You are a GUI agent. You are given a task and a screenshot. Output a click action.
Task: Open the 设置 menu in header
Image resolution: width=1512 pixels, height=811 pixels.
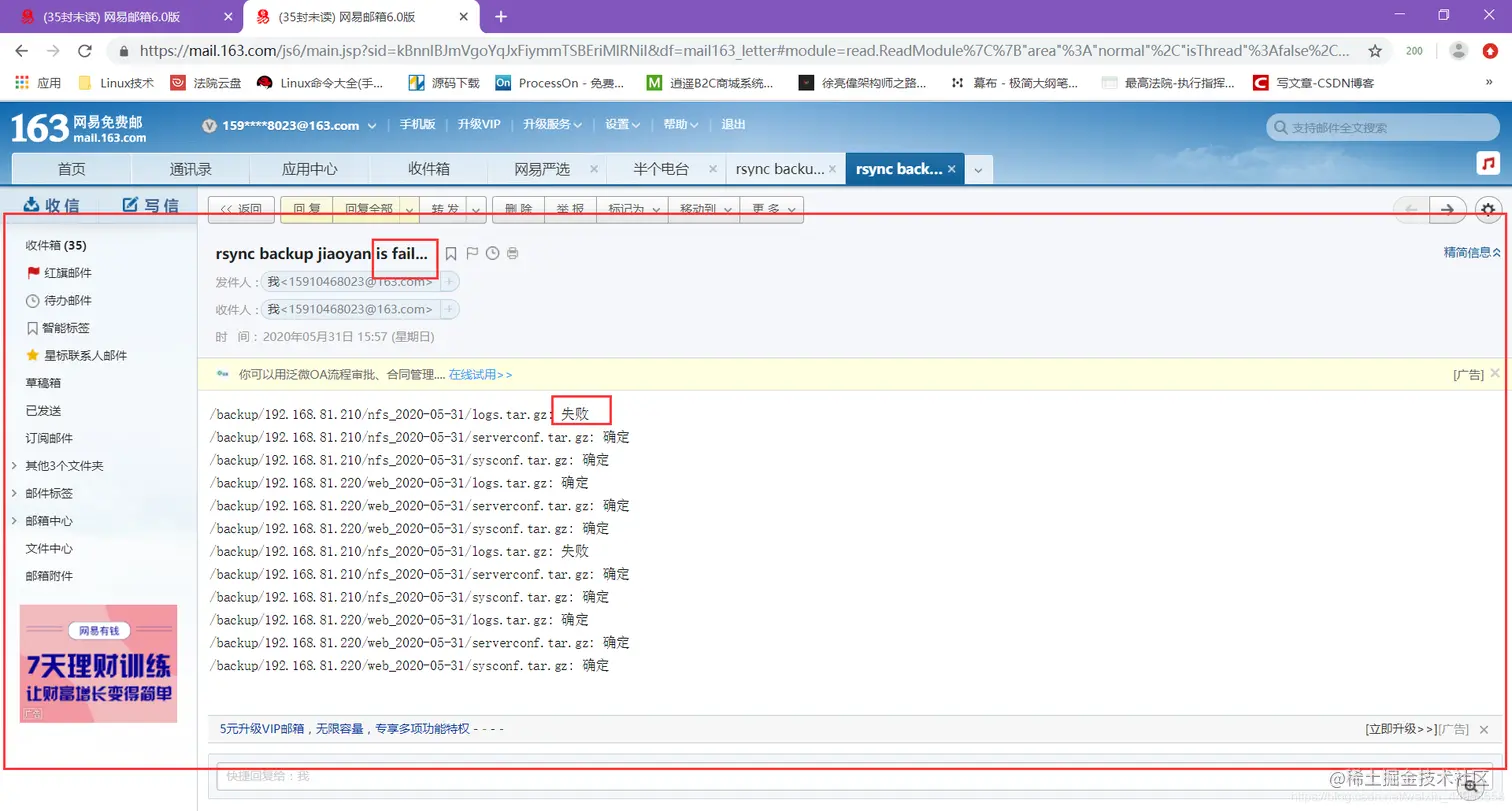(622, 125)
